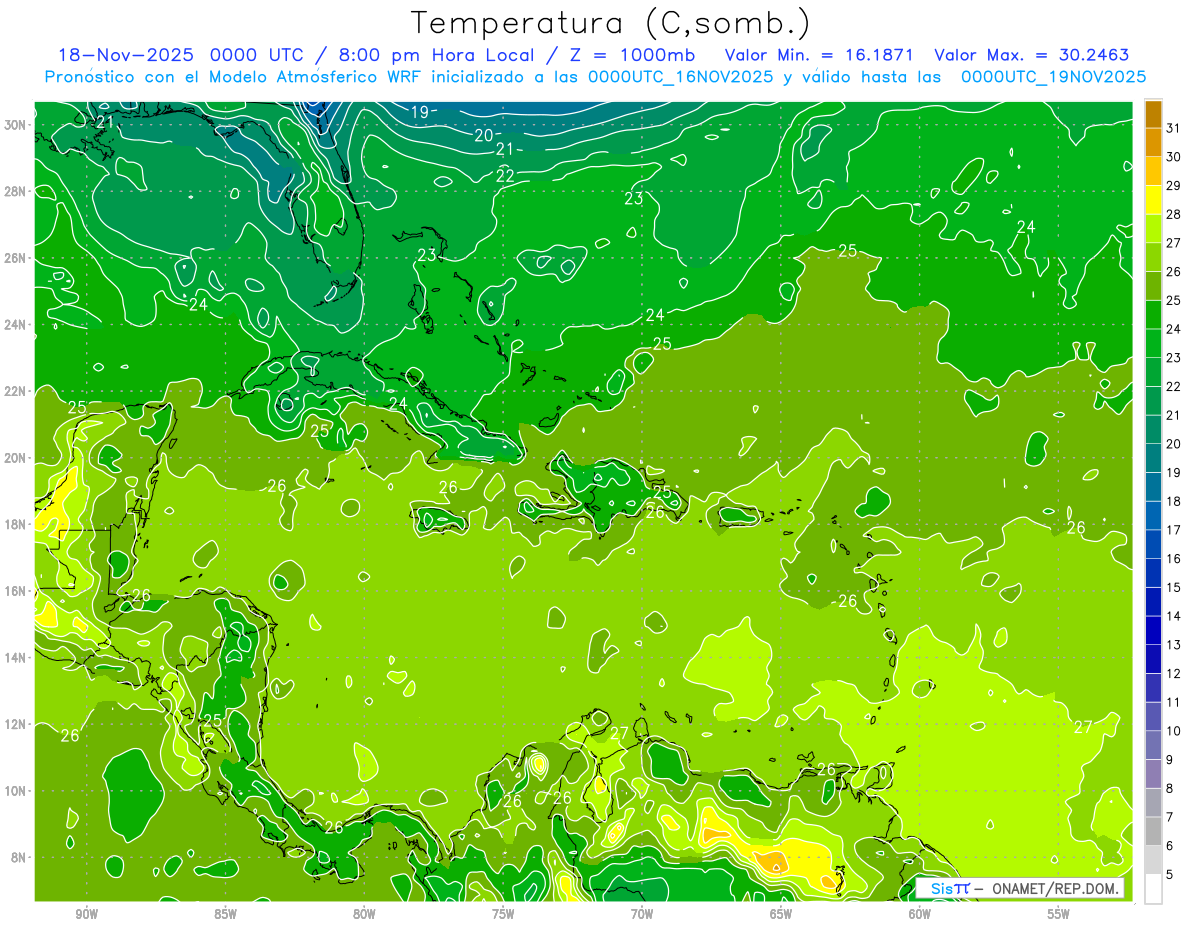Click the title "Temperatura (C,somb.)"
This screenshot has height=927, width=1200.
[x=610, y=23]
